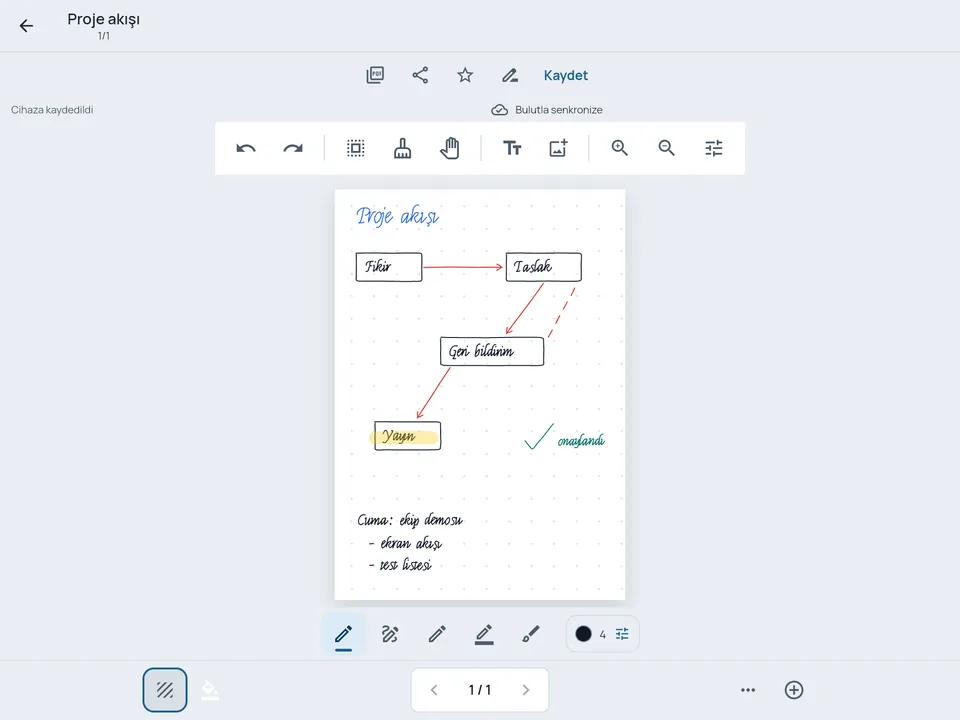Click the Cihaza kaydedildi status text

52,110
